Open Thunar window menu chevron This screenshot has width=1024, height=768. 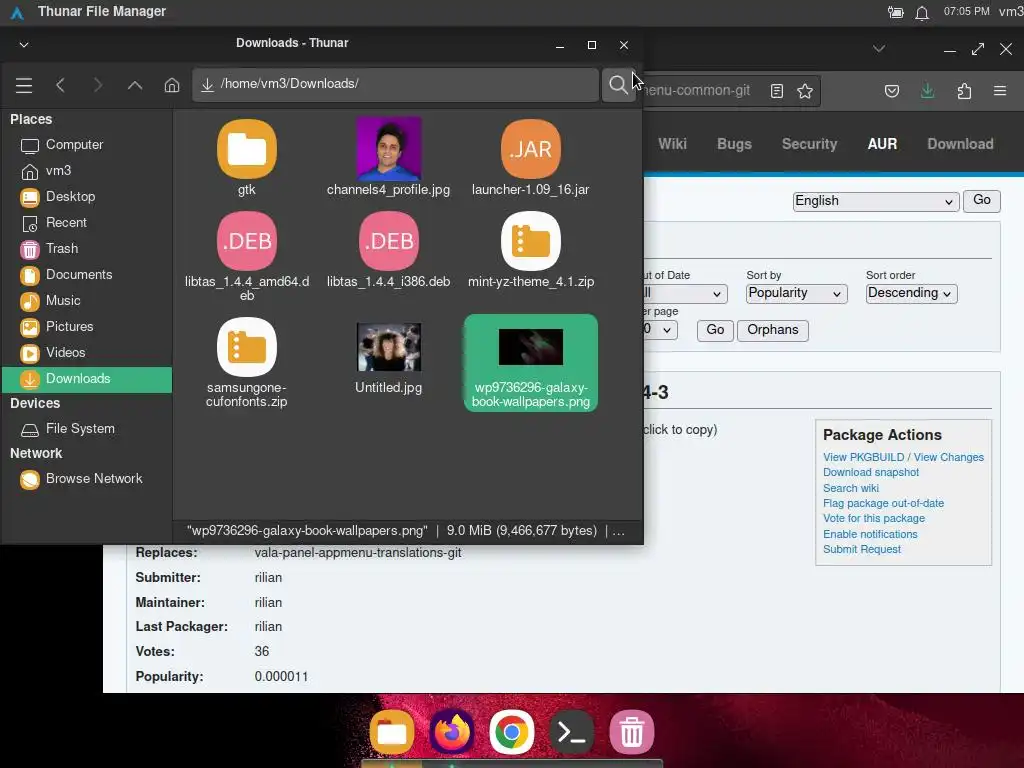tap(24, 44)
